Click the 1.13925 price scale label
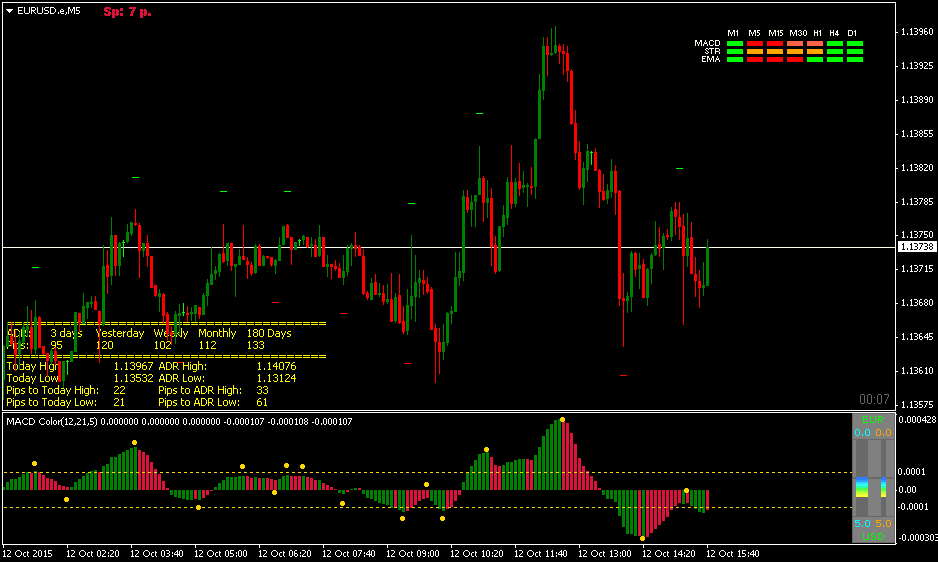This screenshot has height=562, width=938. [917, 65]
